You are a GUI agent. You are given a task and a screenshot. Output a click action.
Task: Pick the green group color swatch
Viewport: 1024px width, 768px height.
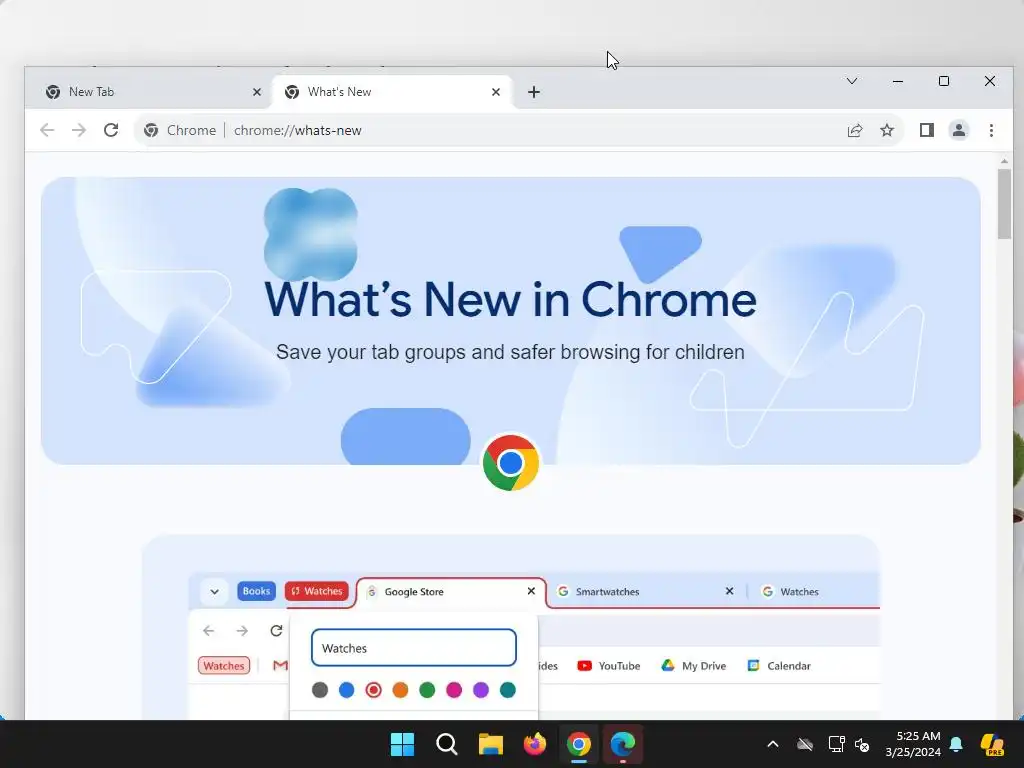click(427, 690)
